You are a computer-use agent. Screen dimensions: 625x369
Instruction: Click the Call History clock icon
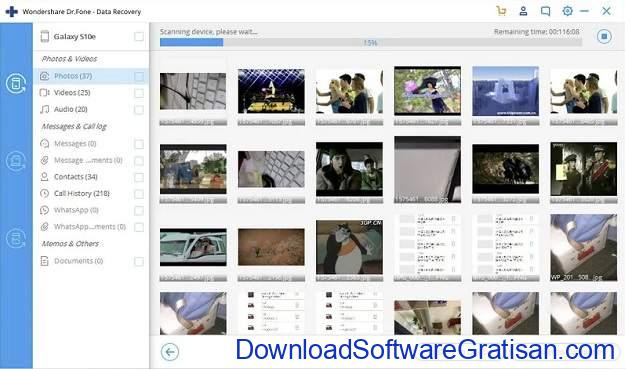coord(45,193)
